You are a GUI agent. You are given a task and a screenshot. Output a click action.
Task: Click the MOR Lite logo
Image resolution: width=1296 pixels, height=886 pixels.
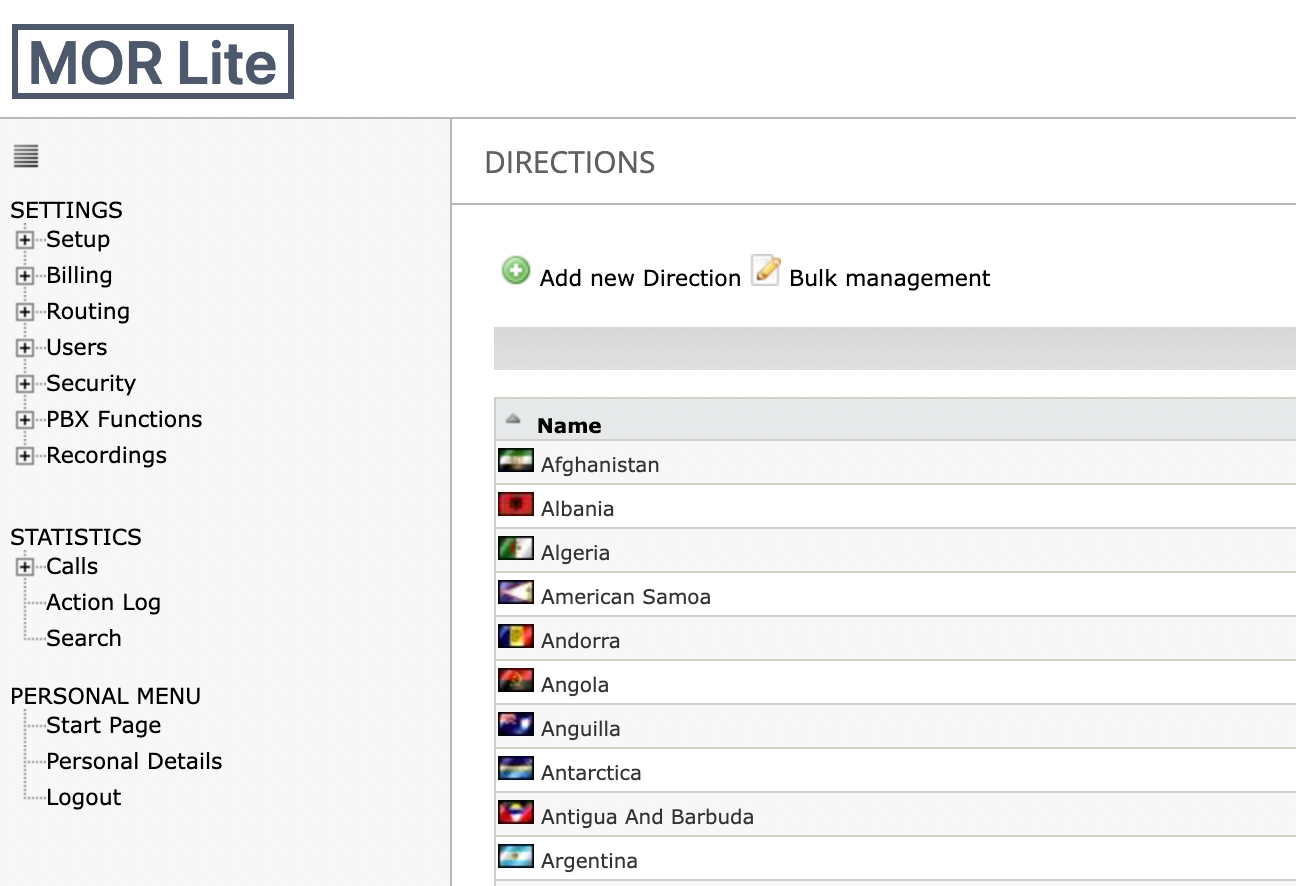click(153, 62)
